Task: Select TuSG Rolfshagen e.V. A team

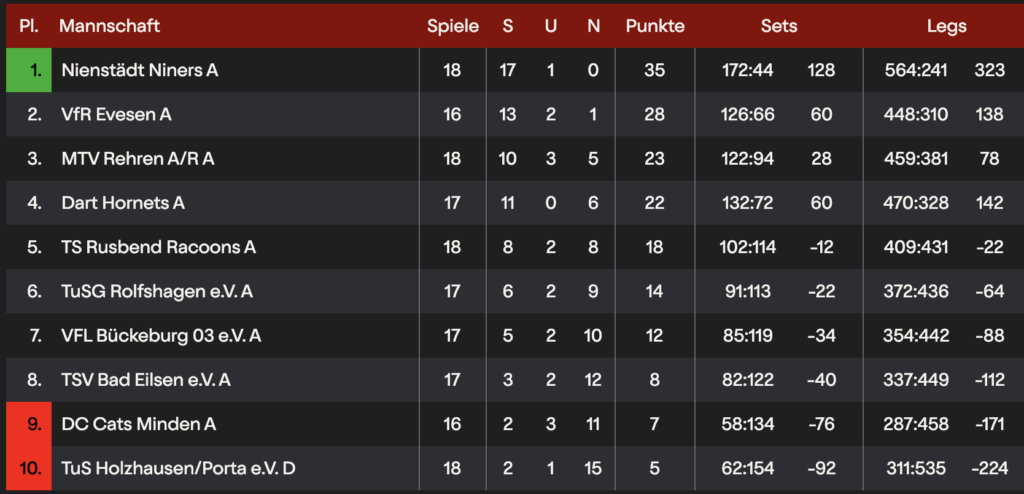Action: point(157,291)
